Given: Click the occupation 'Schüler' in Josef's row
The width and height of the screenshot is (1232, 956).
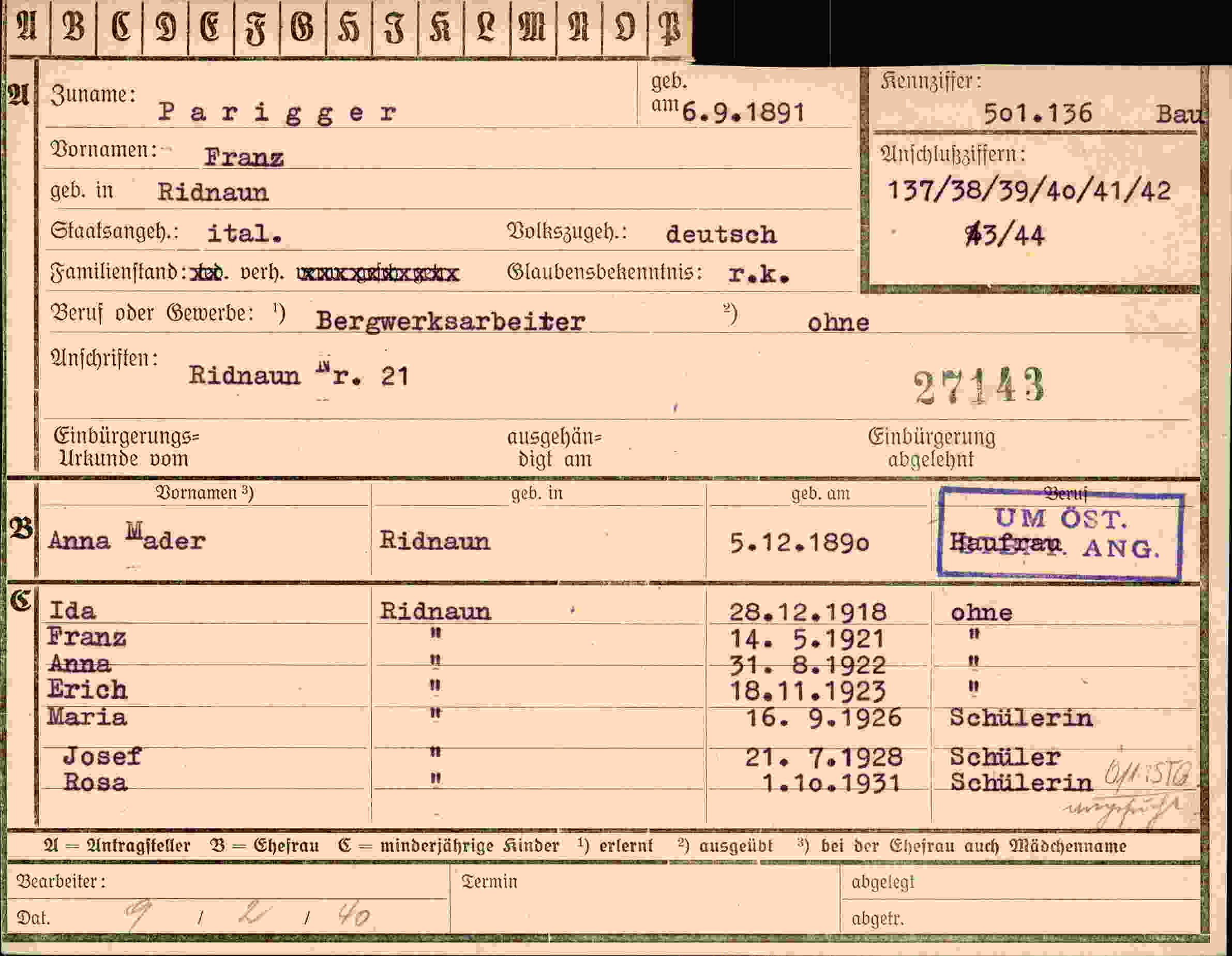Looking at the screenshot, I should click(x=1005, y=757).
